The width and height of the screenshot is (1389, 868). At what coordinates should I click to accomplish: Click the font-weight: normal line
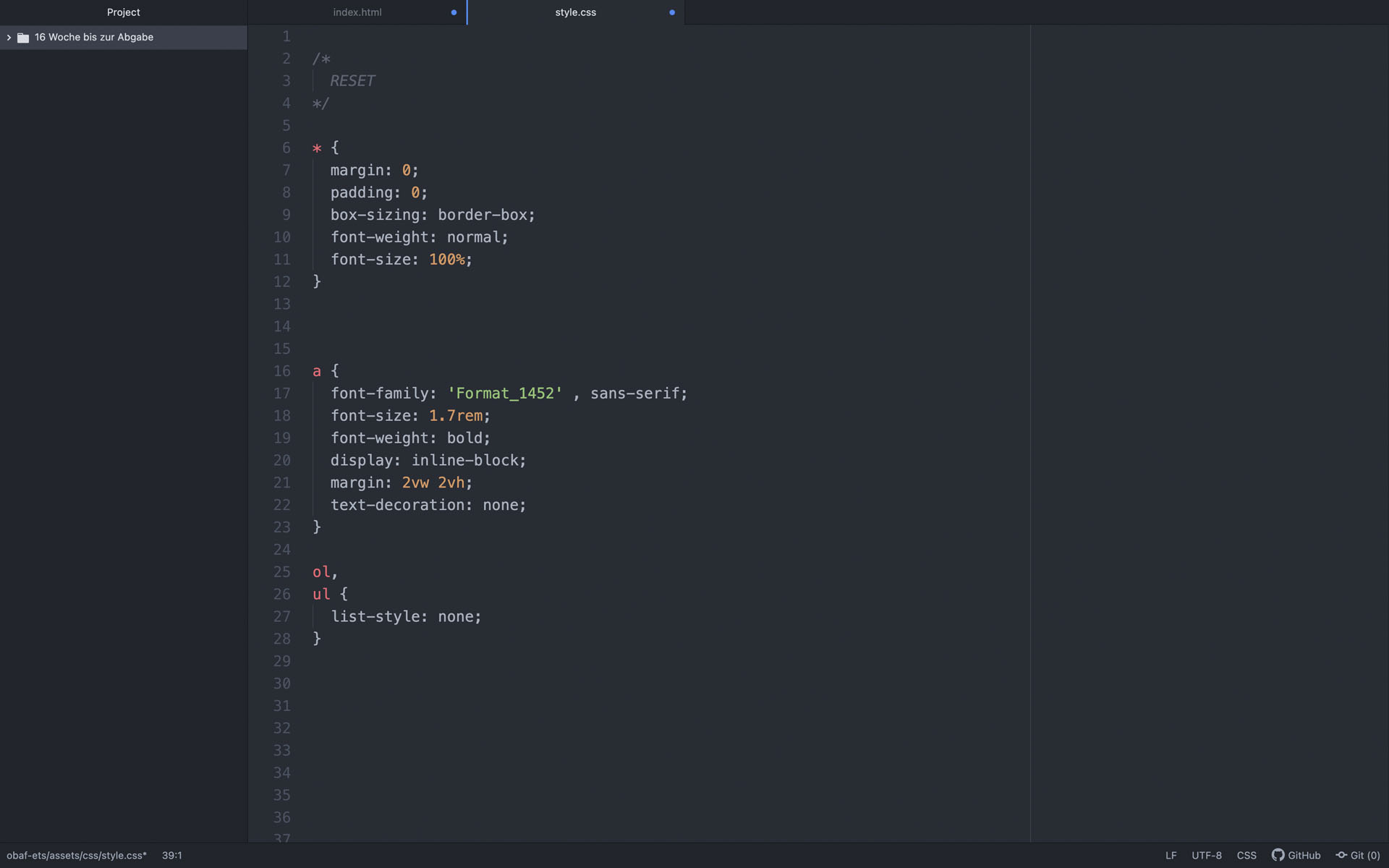pyautogui.click(x=420, y=237)
